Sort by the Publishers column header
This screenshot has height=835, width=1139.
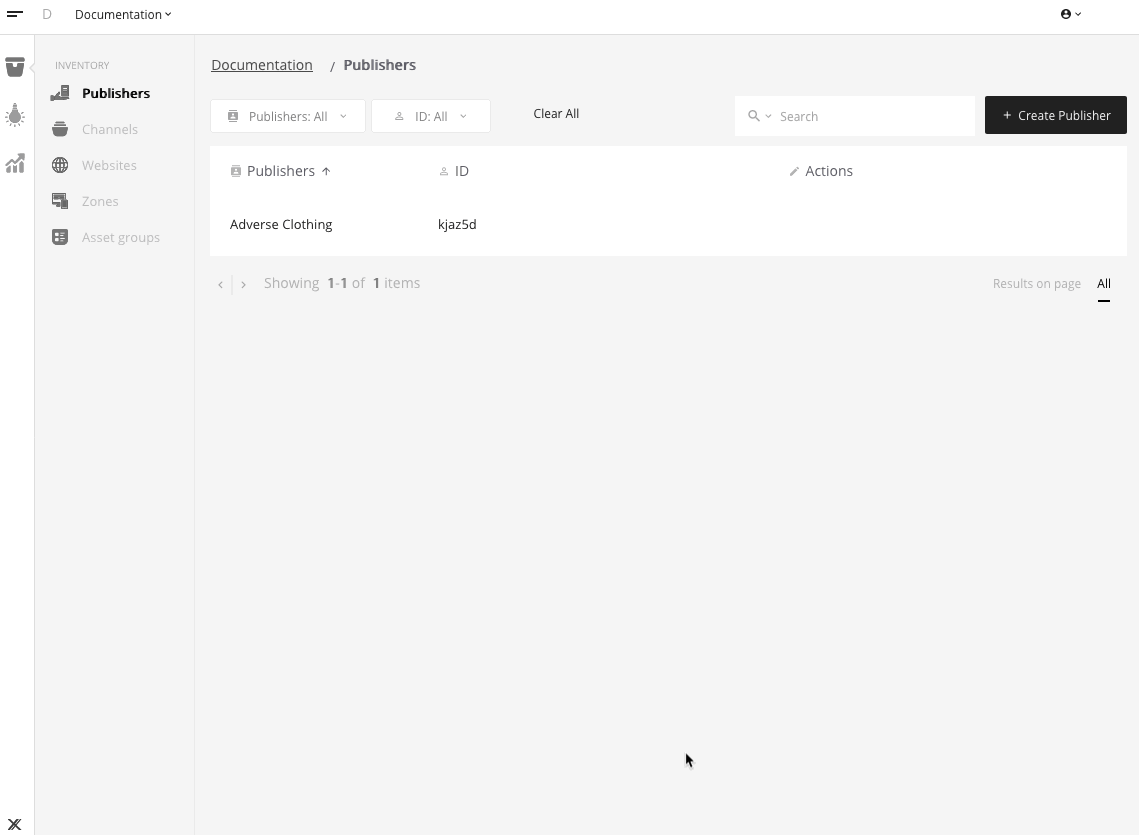(280, 171)
